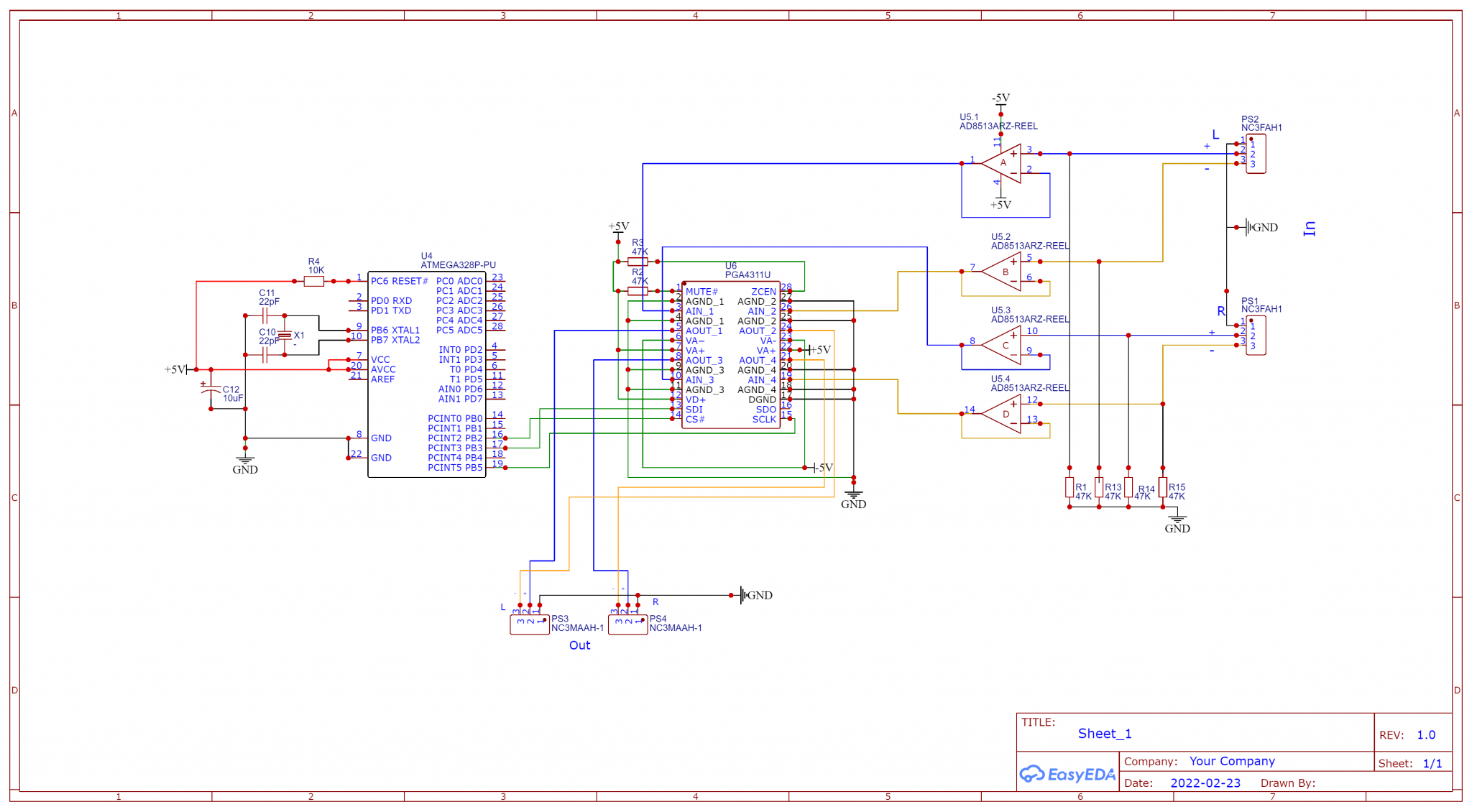Select the 'Out' annotation text
Image resolution: width=1472 pixels, height=812 pixels.
[x=579, y=645]
